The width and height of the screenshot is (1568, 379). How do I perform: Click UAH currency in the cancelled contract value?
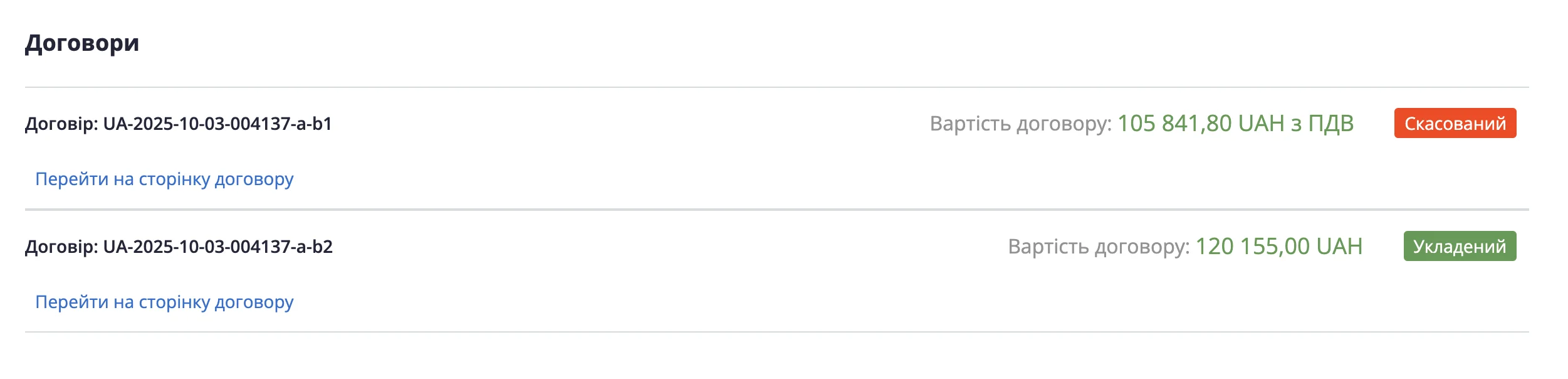coord(1262,124)
